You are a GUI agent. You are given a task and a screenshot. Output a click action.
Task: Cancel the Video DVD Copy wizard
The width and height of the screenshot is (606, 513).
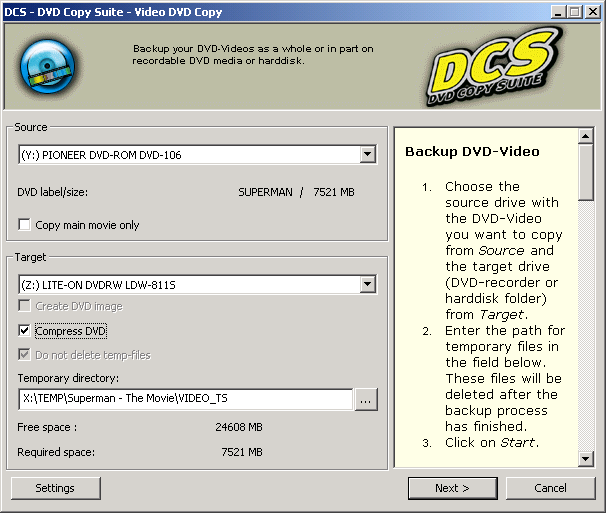click(550, 488)
